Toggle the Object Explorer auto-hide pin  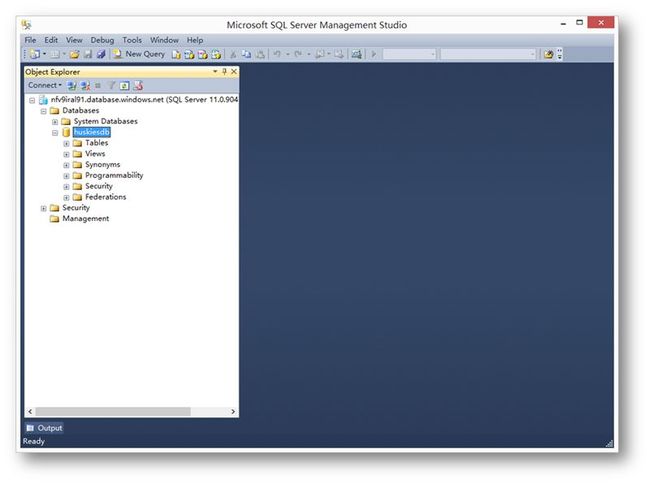coord(224,72)
